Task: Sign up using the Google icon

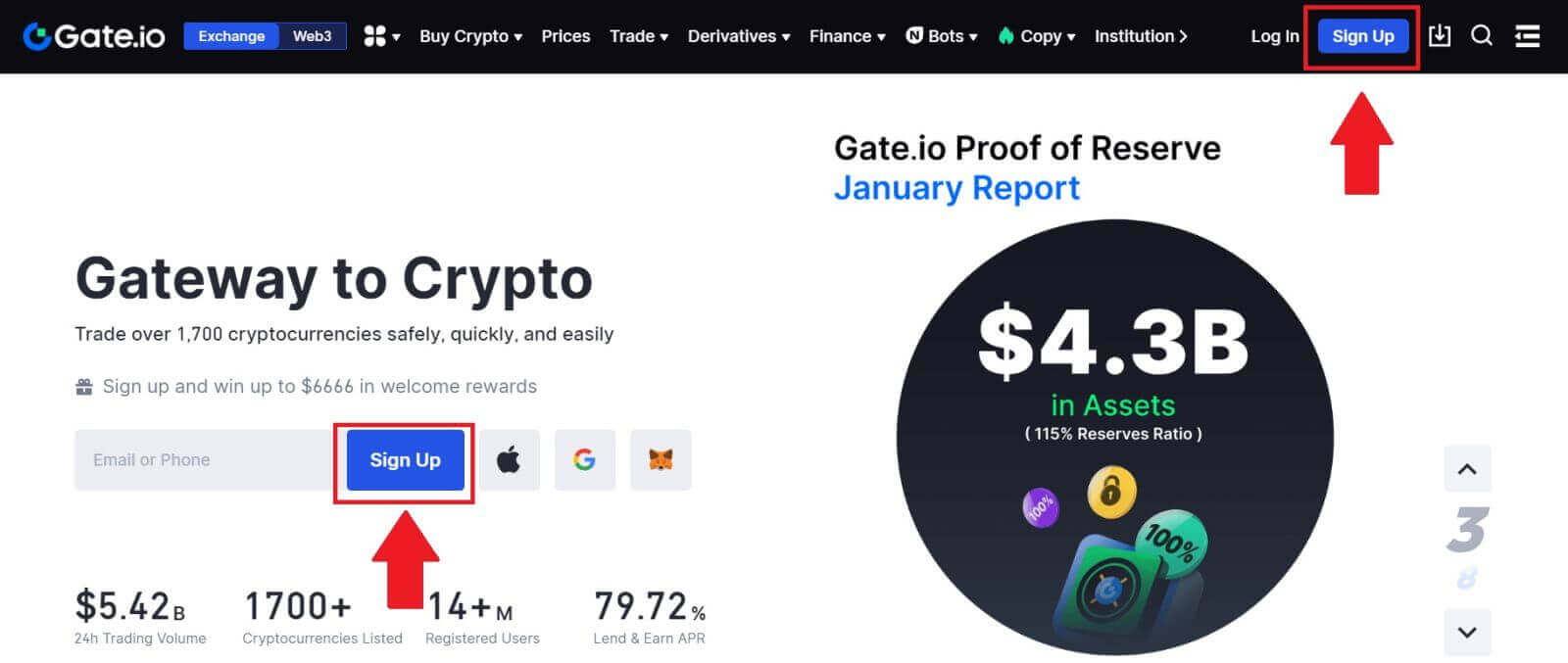Action: click(585, 459)
